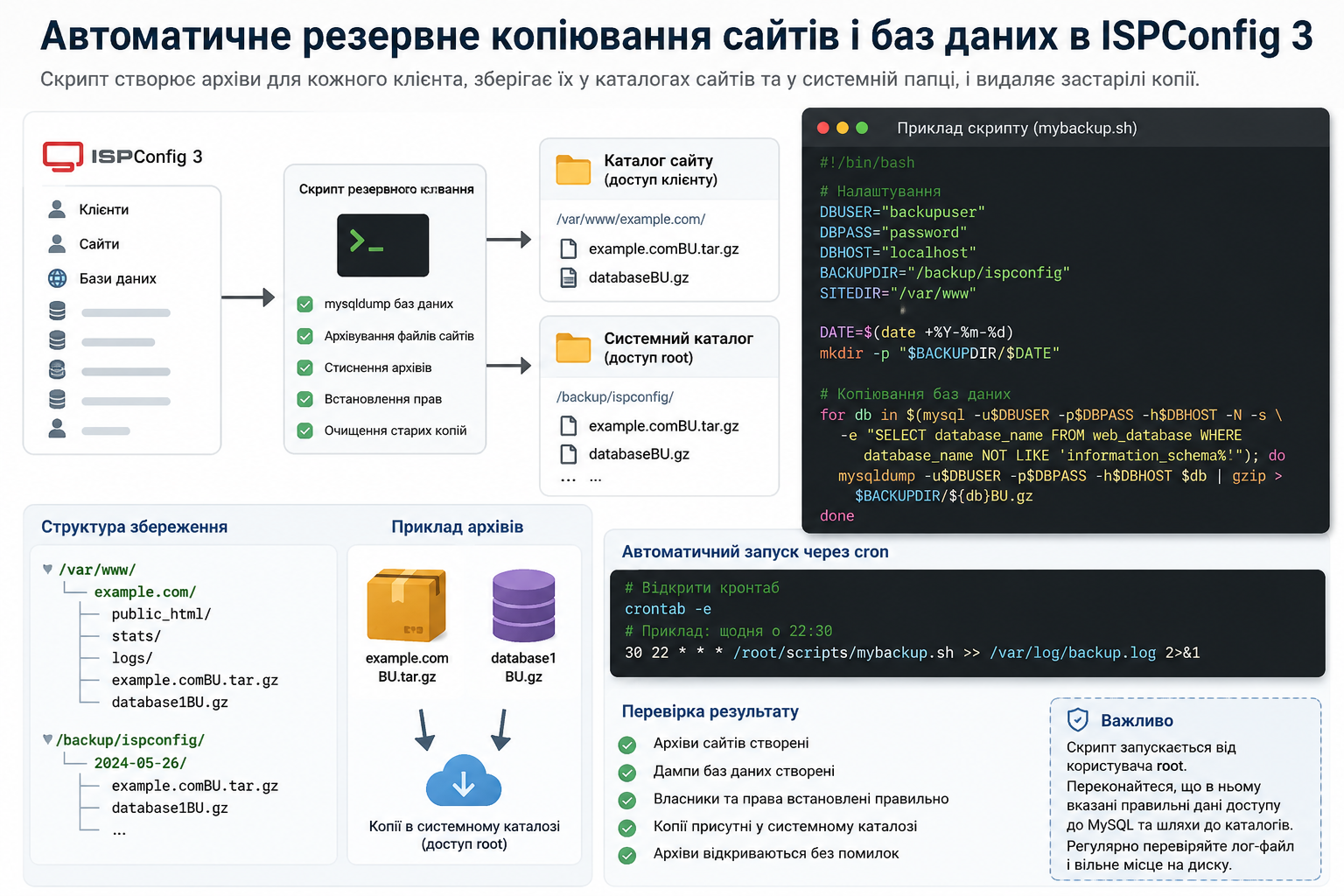Click file icon of databaseBU.gz in /backup/ispconfig/

tap(569, 454)
